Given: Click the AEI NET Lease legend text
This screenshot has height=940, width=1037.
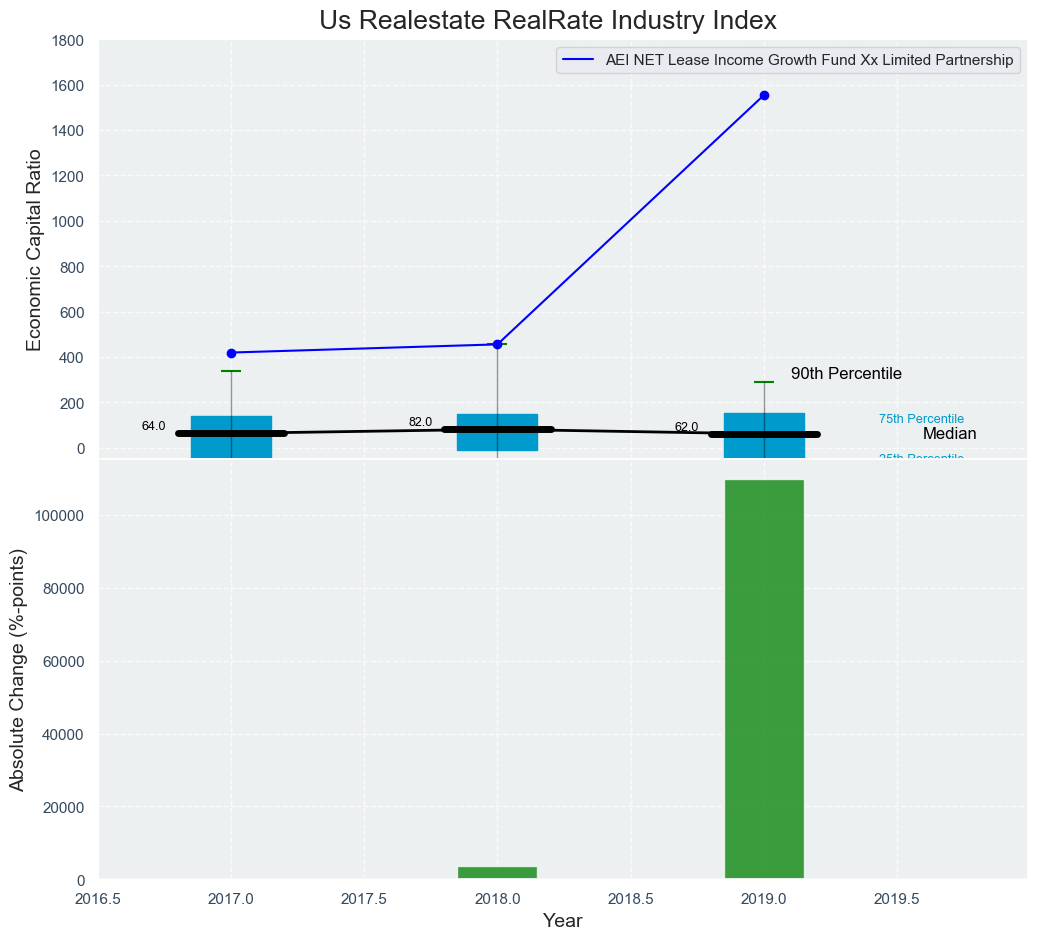Looking at the screenshot, I should click(x=809, y=60).
